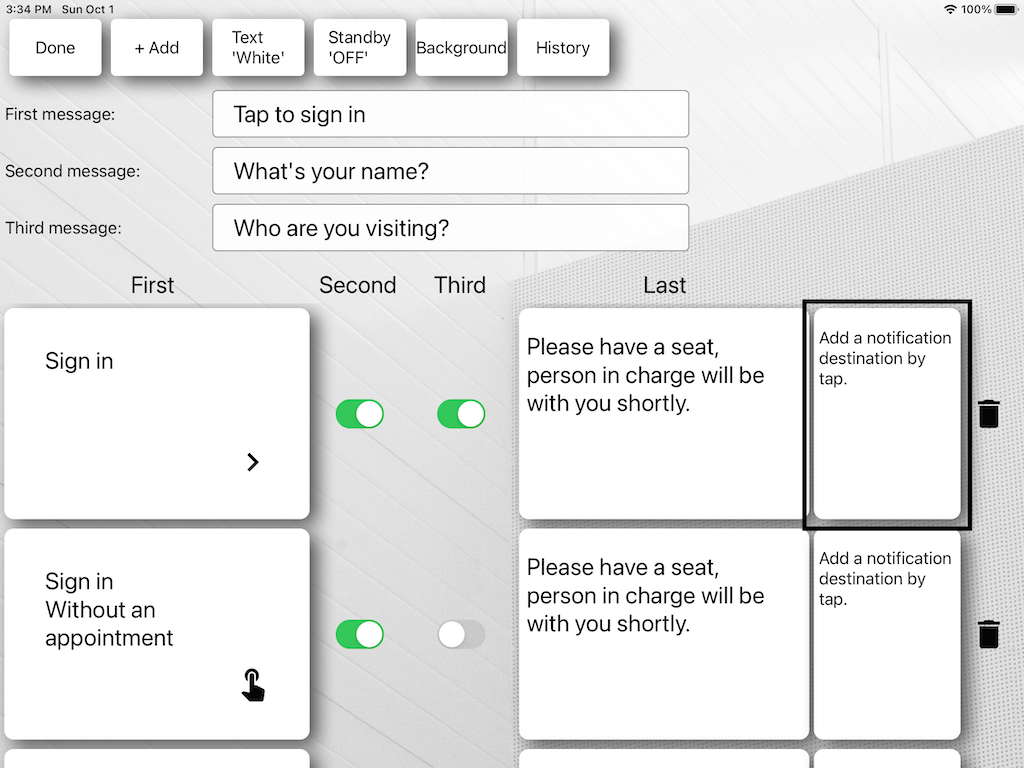The image size is (1024, 768).
Task: Switch off Second toggle for 'Without an appointment'
Action: (359, 634)
